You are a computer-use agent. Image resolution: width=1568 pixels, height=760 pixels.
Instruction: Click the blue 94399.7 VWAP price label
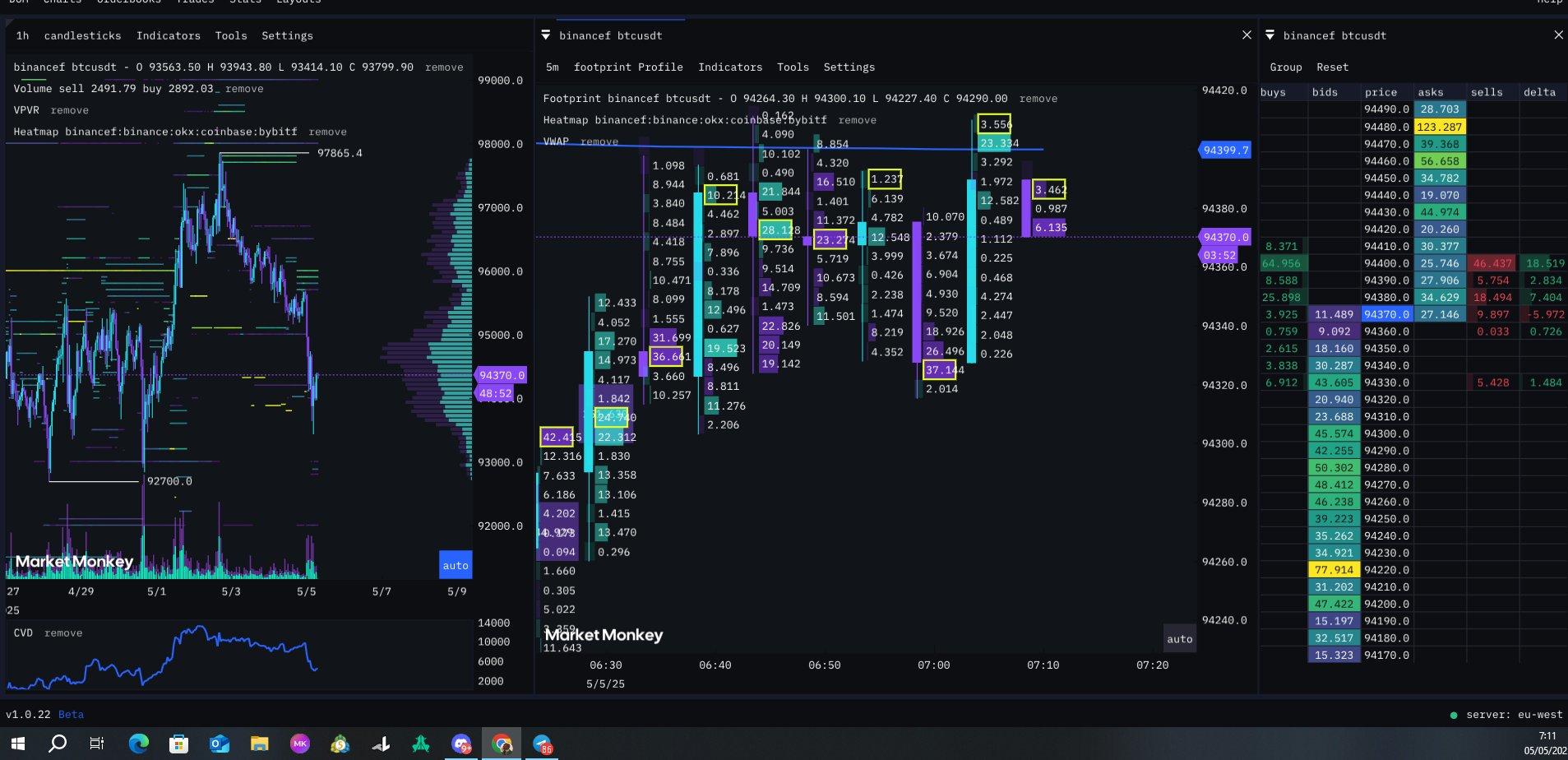pyautogui.click(x=1225, y=151)
